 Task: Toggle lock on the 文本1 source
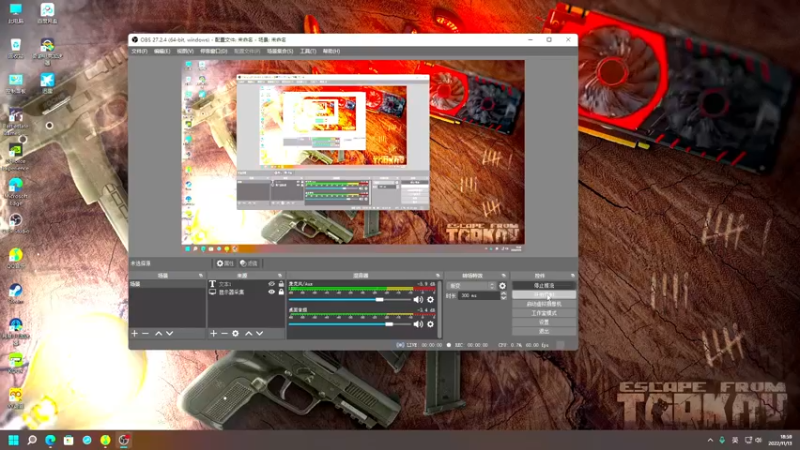[x=281, y=284]
